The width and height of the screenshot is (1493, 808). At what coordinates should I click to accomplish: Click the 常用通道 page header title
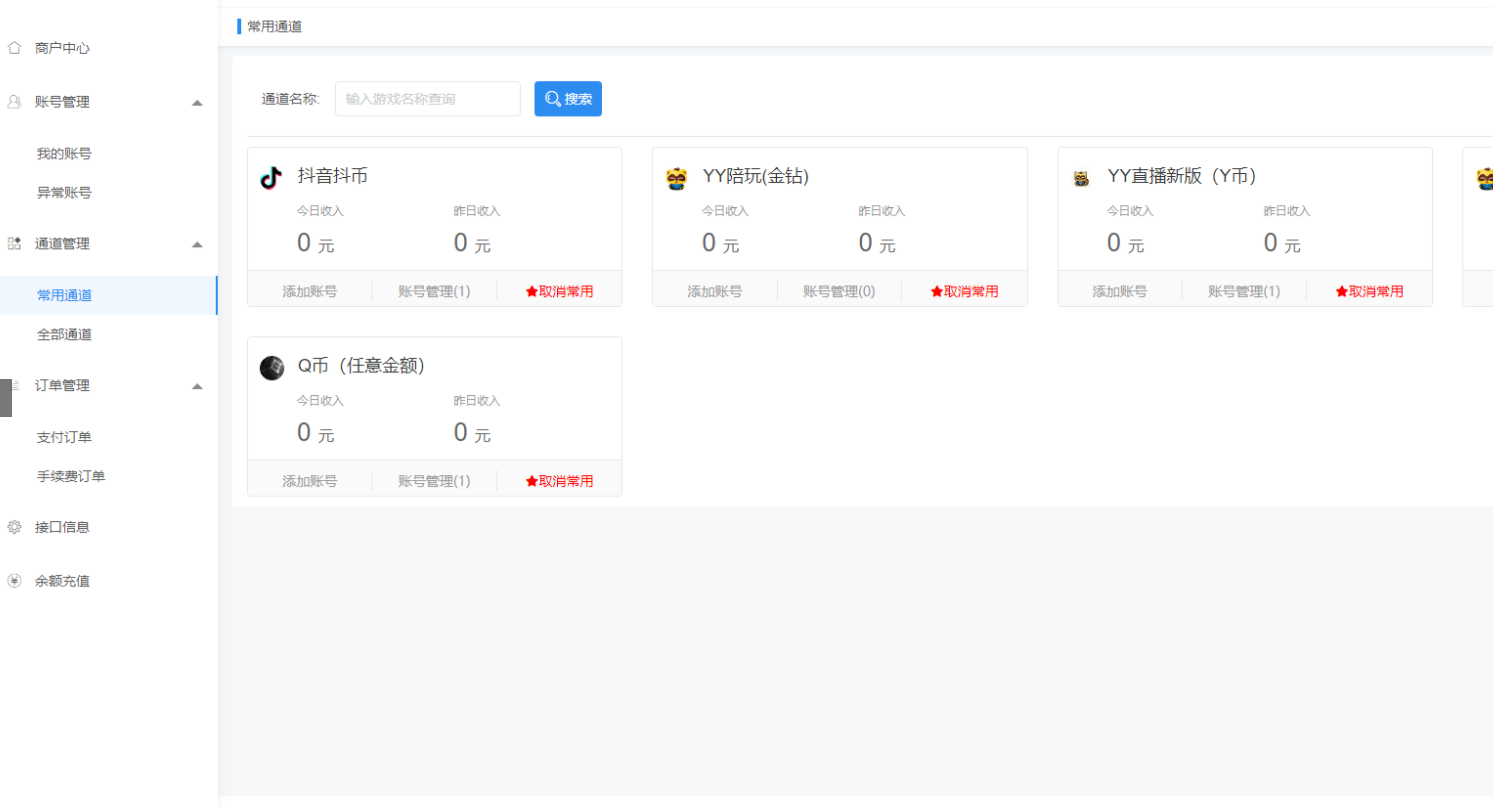click(x=275, y=27)
